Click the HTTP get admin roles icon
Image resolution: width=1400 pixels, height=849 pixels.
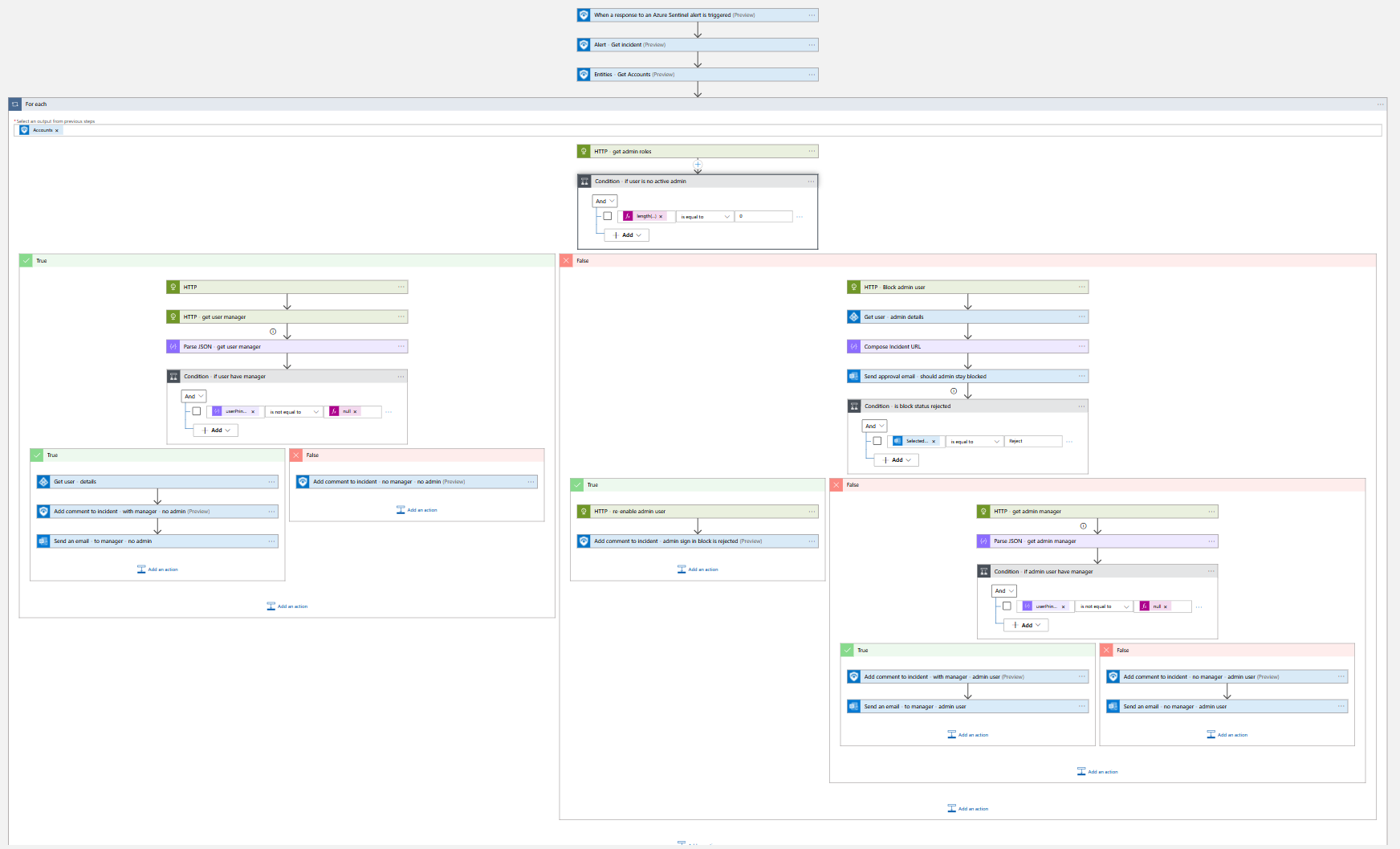[x=584, y=151]
